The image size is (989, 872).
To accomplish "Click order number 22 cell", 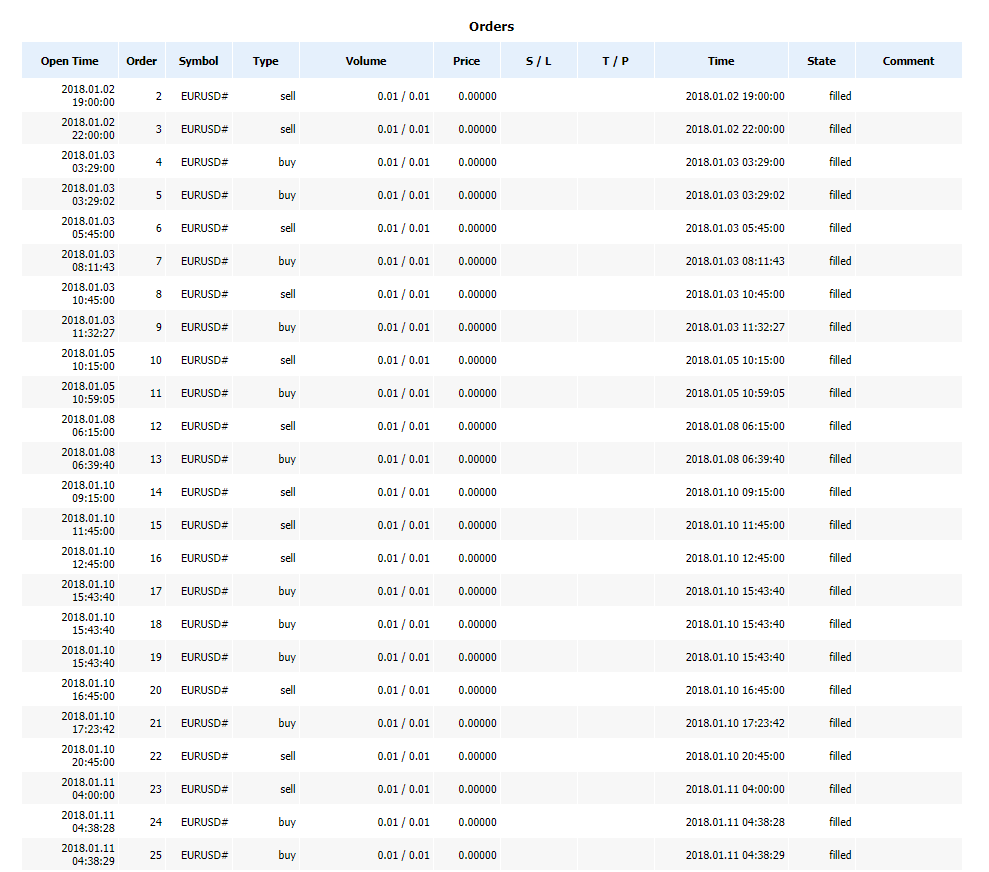I will click(x=142, y=756).
